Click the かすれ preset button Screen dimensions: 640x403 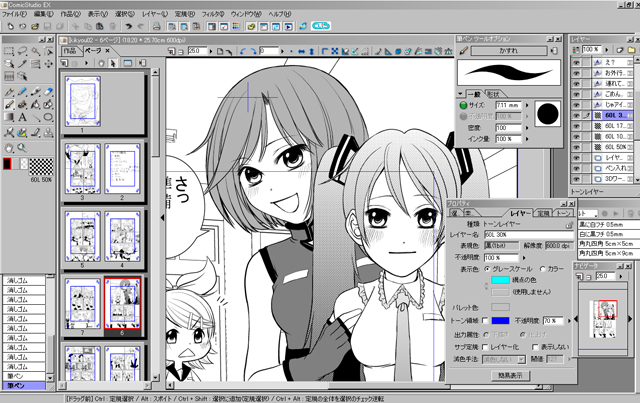(509, 51)
